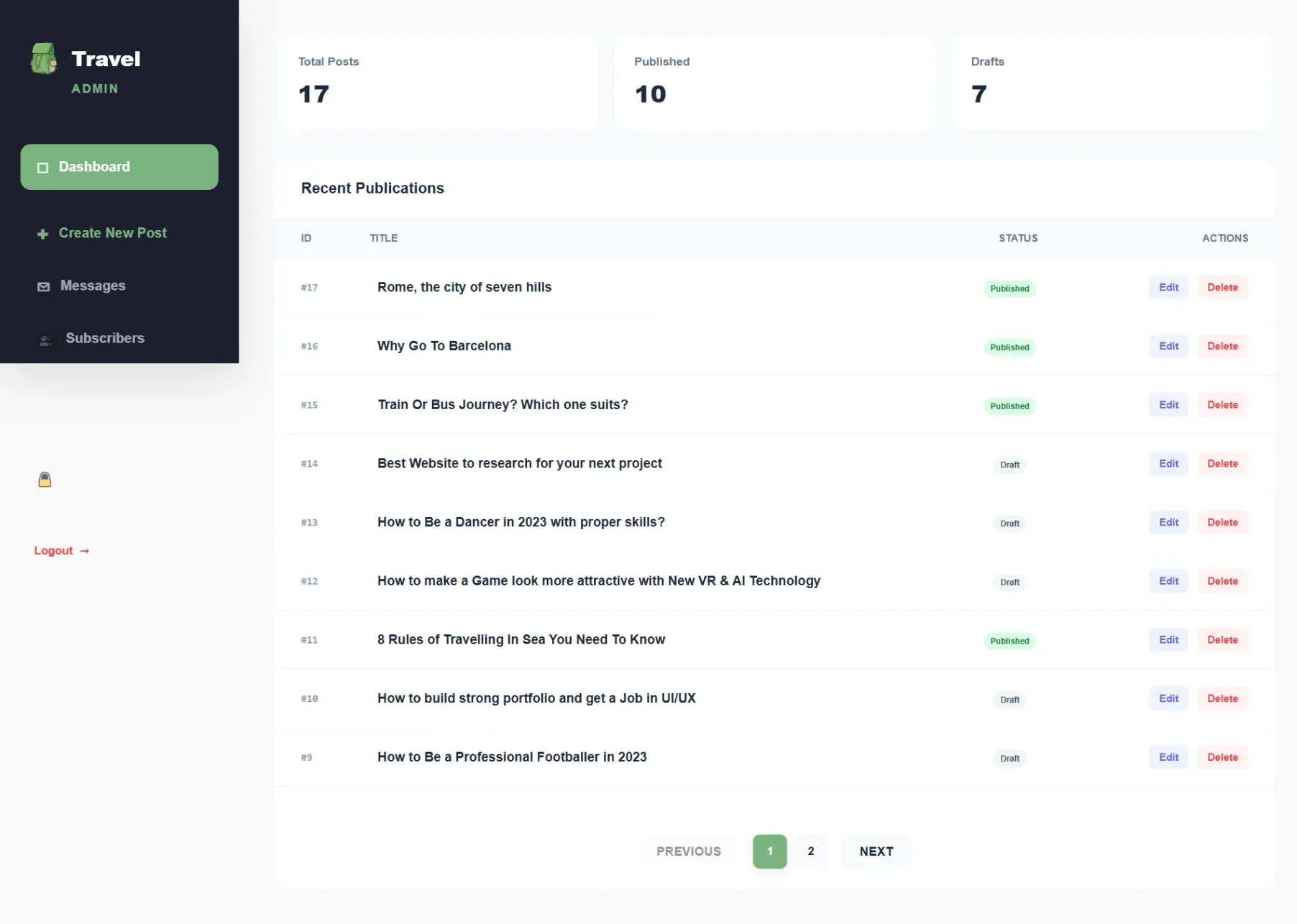Click the Published badge for post #15
The height and width of the screenshot is (924, 1297).
tap(1009, 406)
